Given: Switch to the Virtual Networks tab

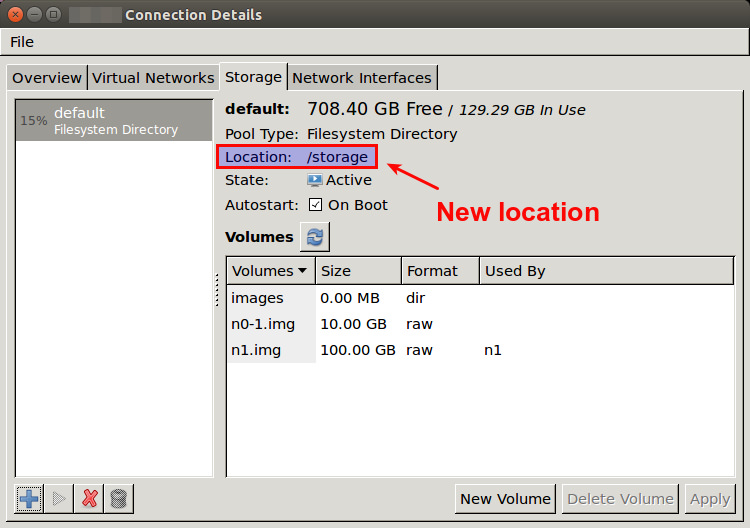Looking at the screenshot, I should [x=153, y=78].
